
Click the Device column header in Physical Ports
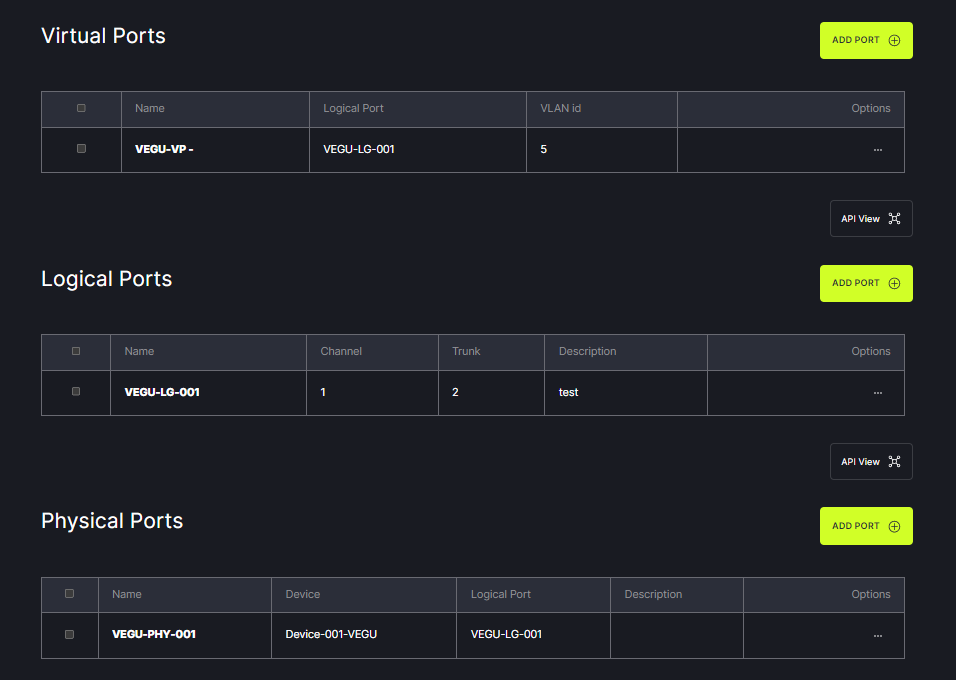pyautogui.click(x=303, y=594)
